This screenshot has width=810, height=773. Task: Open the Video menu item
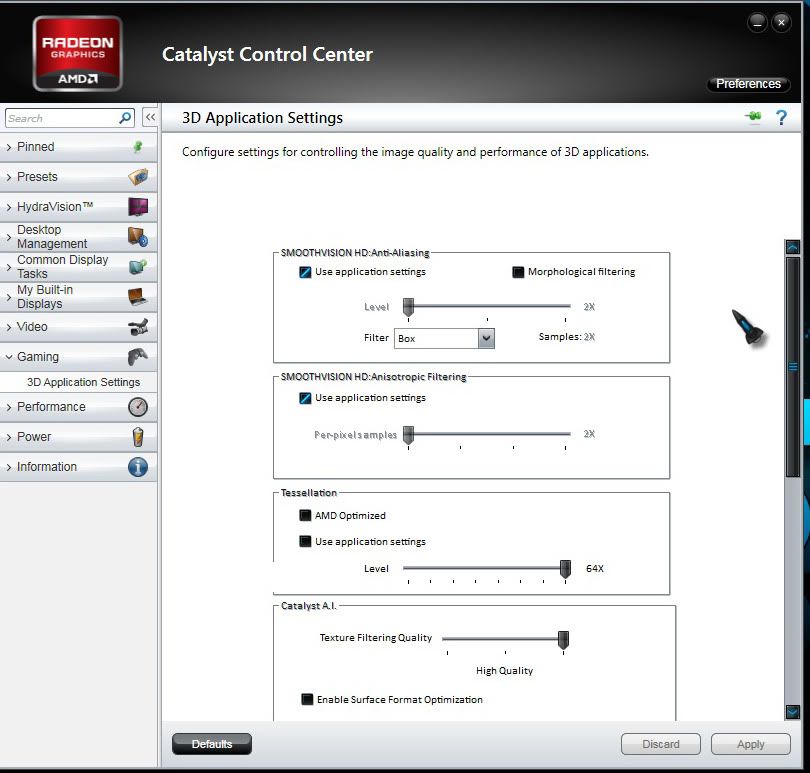(x=79, y=327)
